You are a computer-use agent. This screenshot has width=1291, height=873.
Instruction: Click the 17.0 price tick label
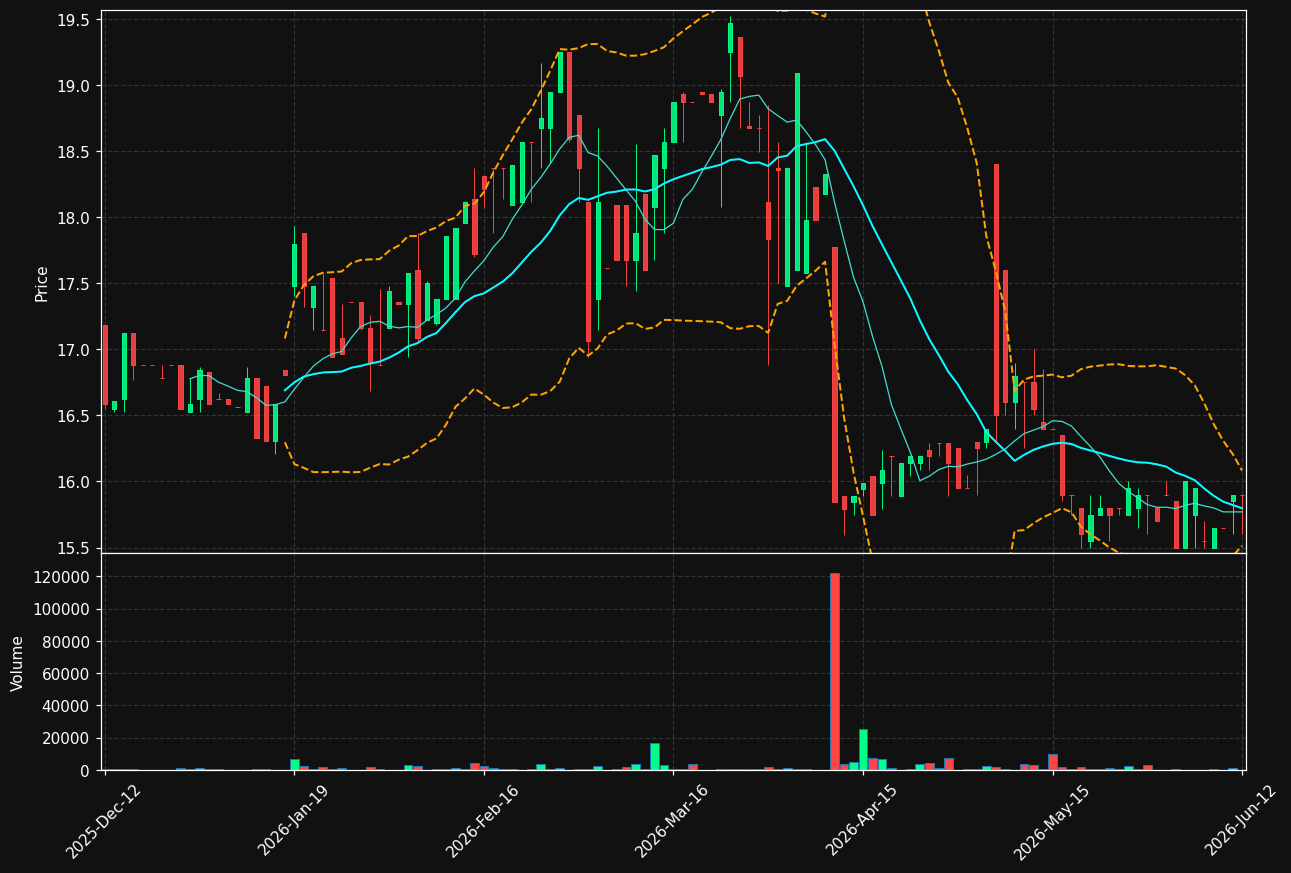pyautogui.click(x=73, y=350)
